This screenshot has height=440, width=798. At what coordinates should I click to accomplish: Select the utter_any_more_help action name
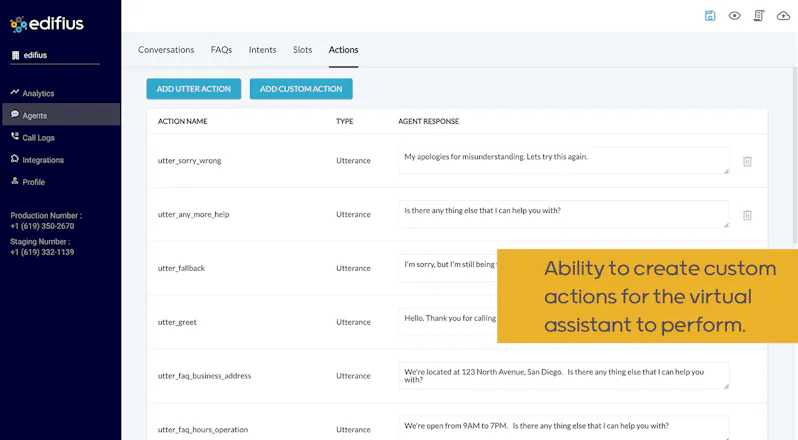tap(193, 215)
